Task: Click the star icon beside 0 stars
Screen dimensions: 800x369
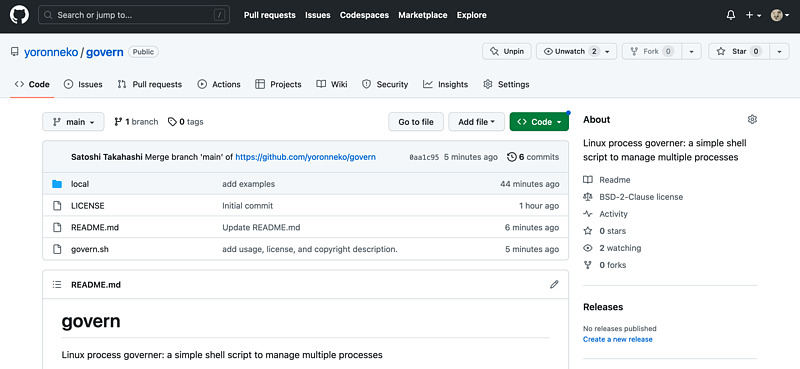Action: pyautogui.click(x=588, y=231)
